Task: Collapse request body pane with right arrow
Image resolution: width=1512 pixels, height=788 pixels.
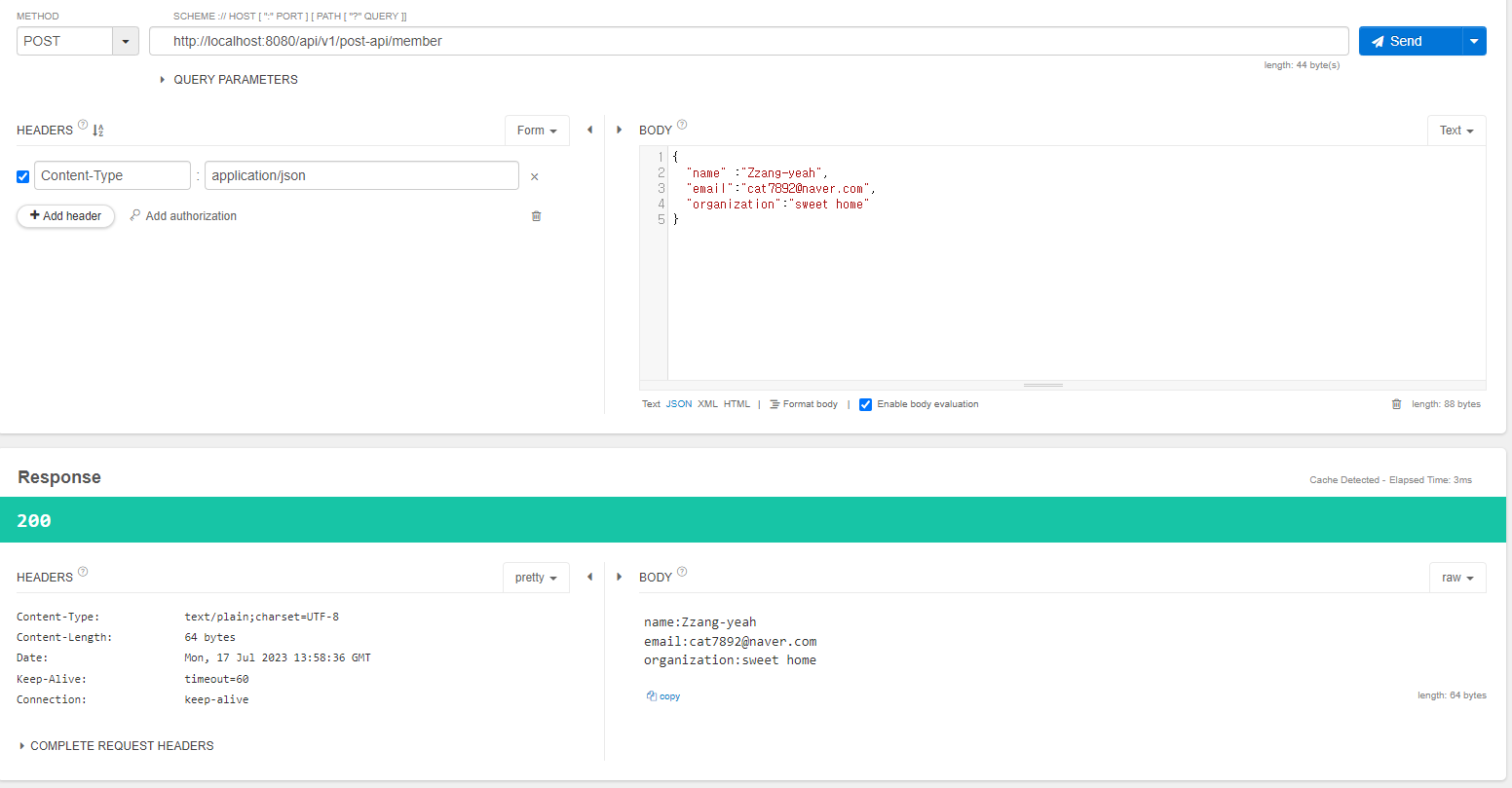Action: click(620, 130)
